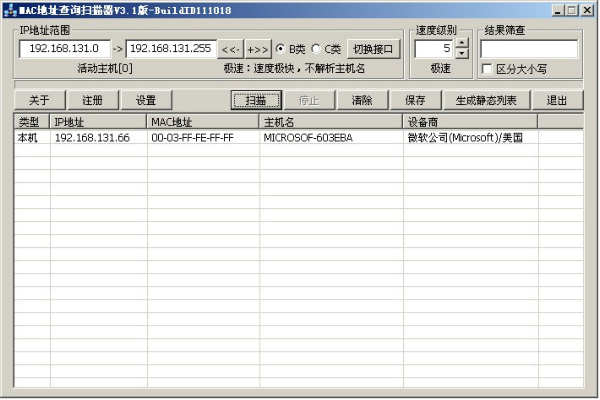Increase speed level with up arrow
This screenshot has width=600, height=400.
pyautogui.click(x=461, y=44)
